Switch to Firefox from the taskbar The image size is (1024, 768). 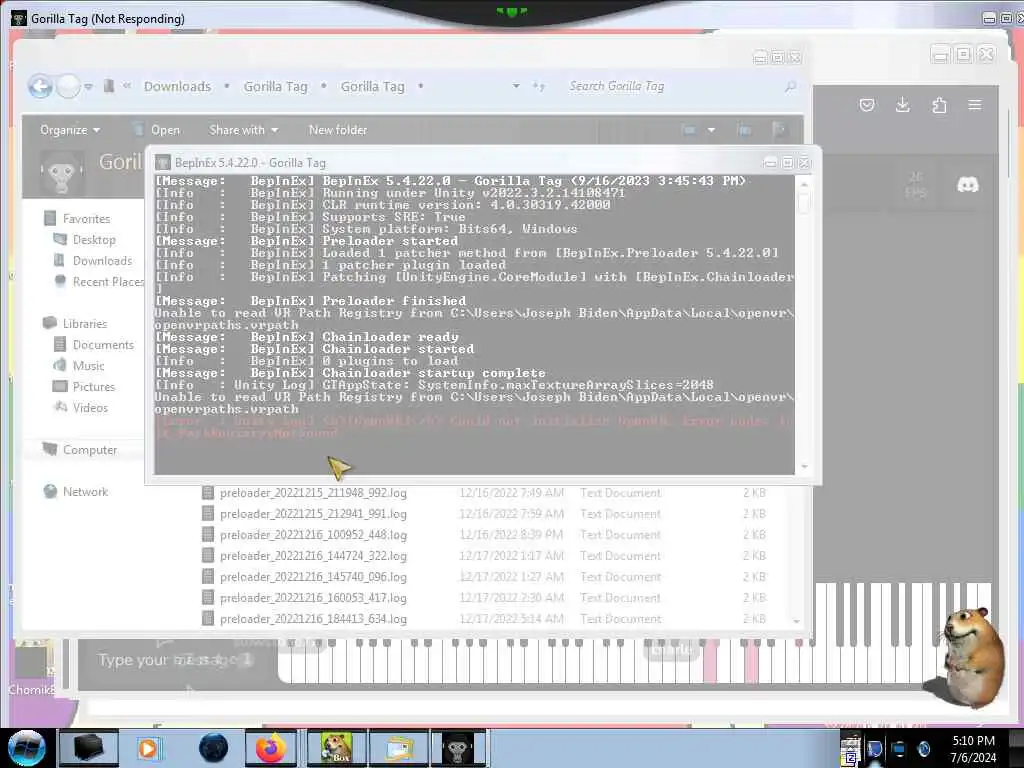pos(270,748)
